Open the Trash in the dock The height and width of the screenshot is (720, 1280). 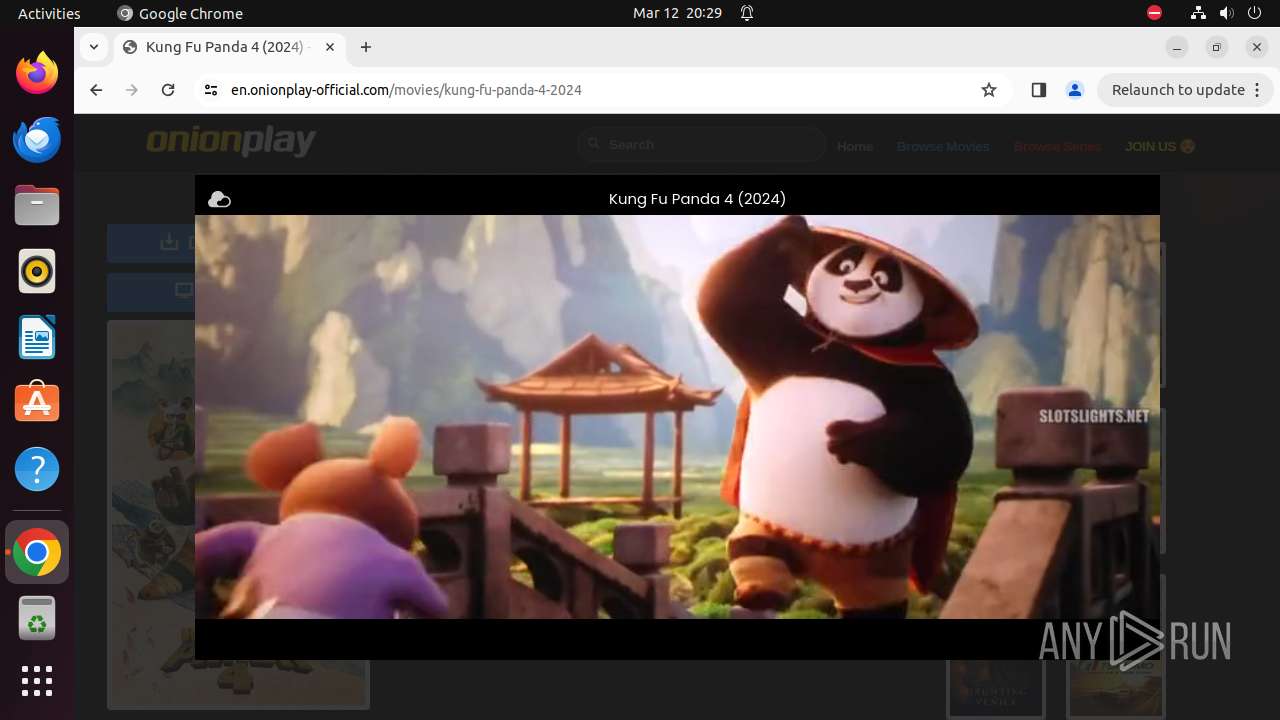37,618
